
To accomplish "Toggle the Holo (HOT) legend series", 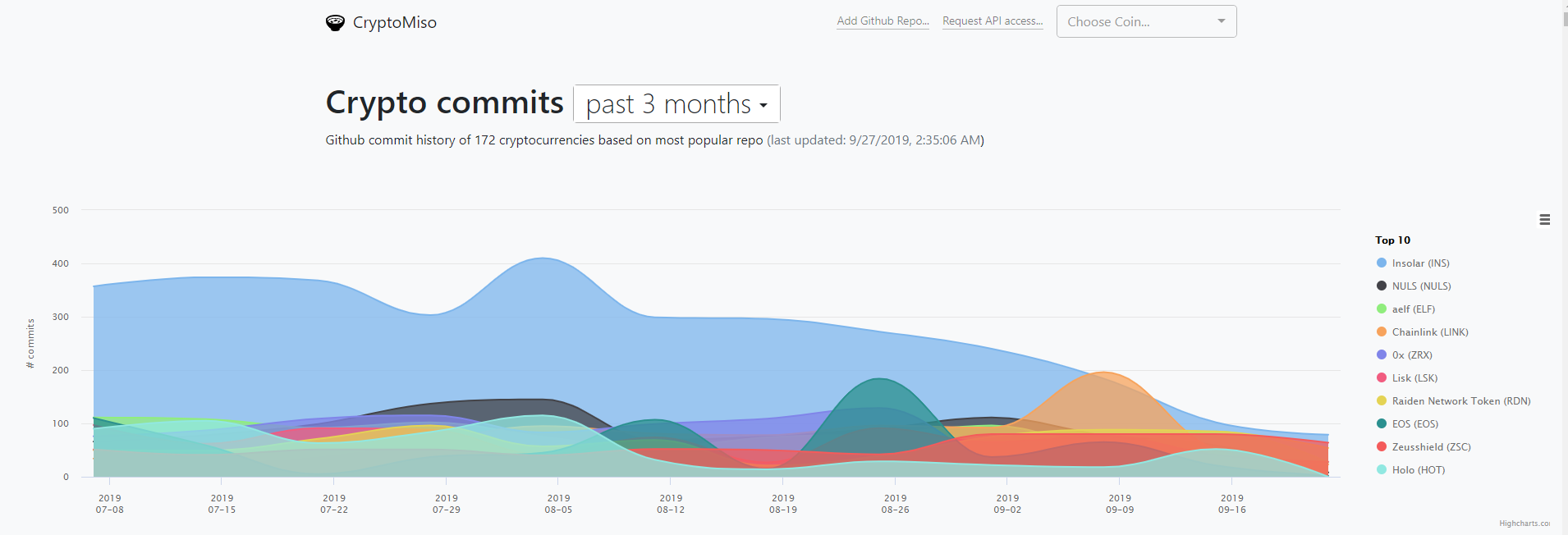I will click(1410, 470).
